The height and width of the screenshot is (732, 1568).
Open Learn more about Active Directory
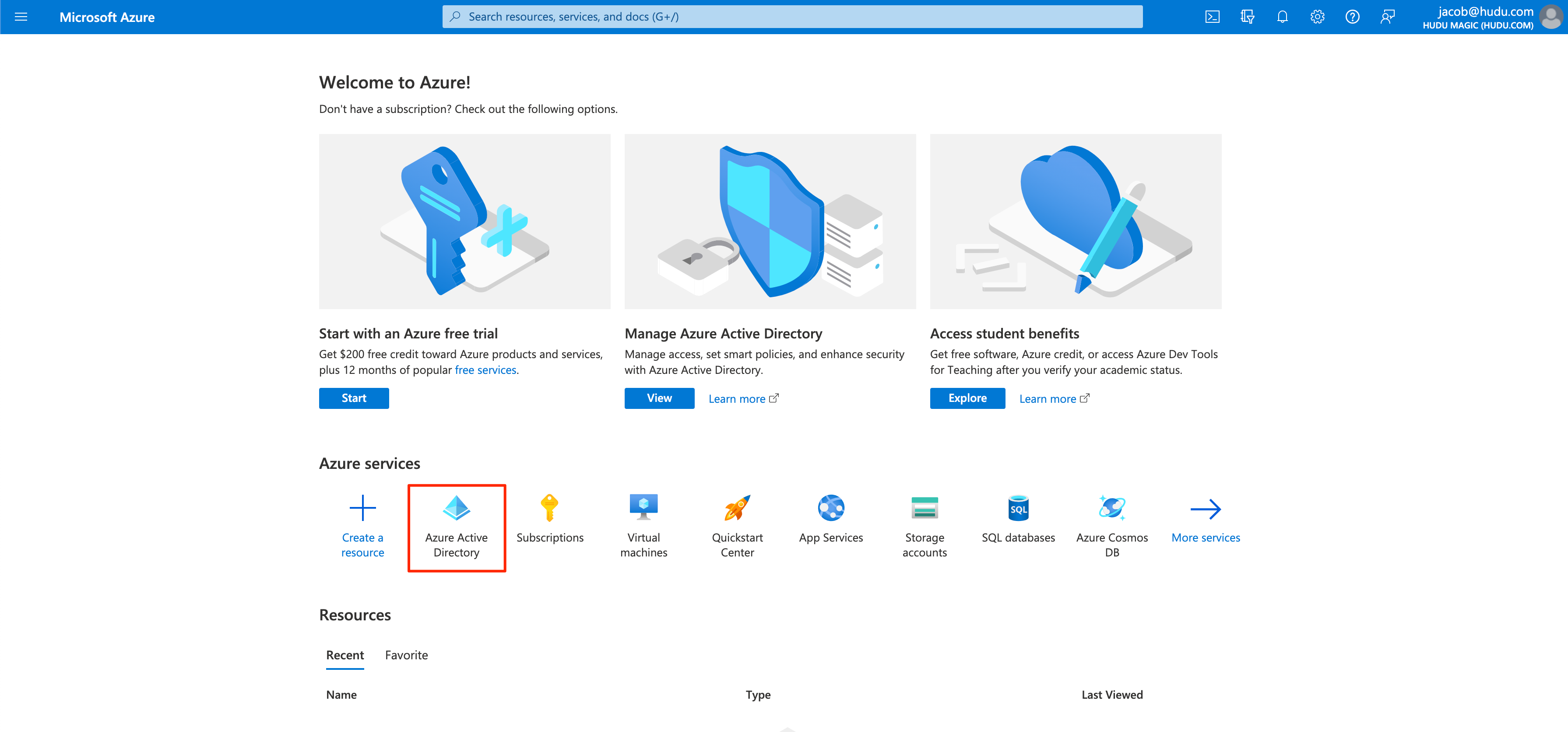[x=743, y=399]
